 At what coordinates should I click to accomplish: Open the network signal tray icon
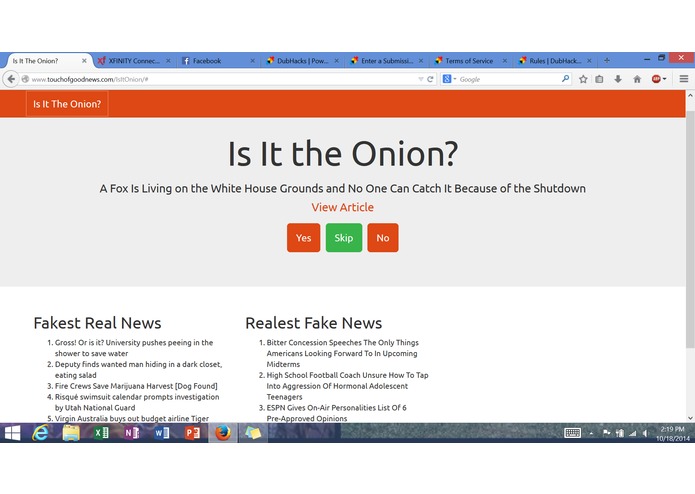click(x=633, y=433)
